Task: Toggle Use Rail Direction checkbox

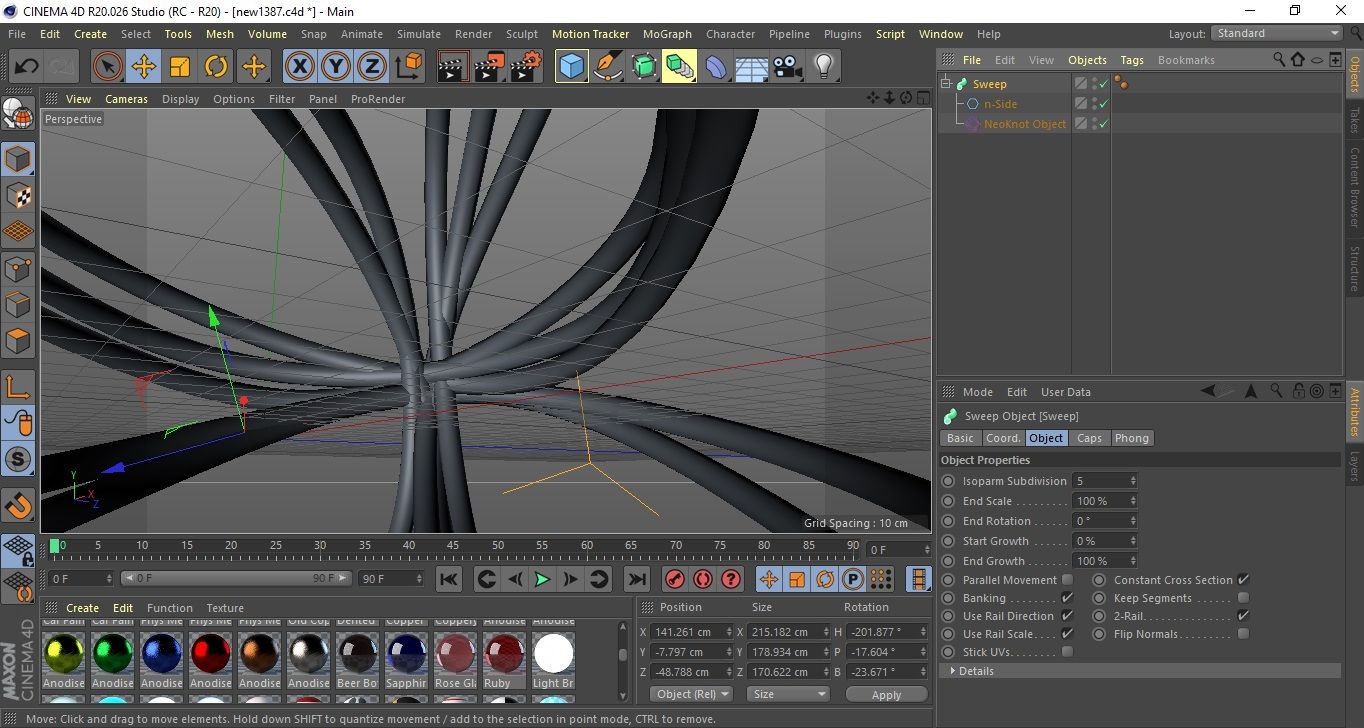Action: point(1067,616)
